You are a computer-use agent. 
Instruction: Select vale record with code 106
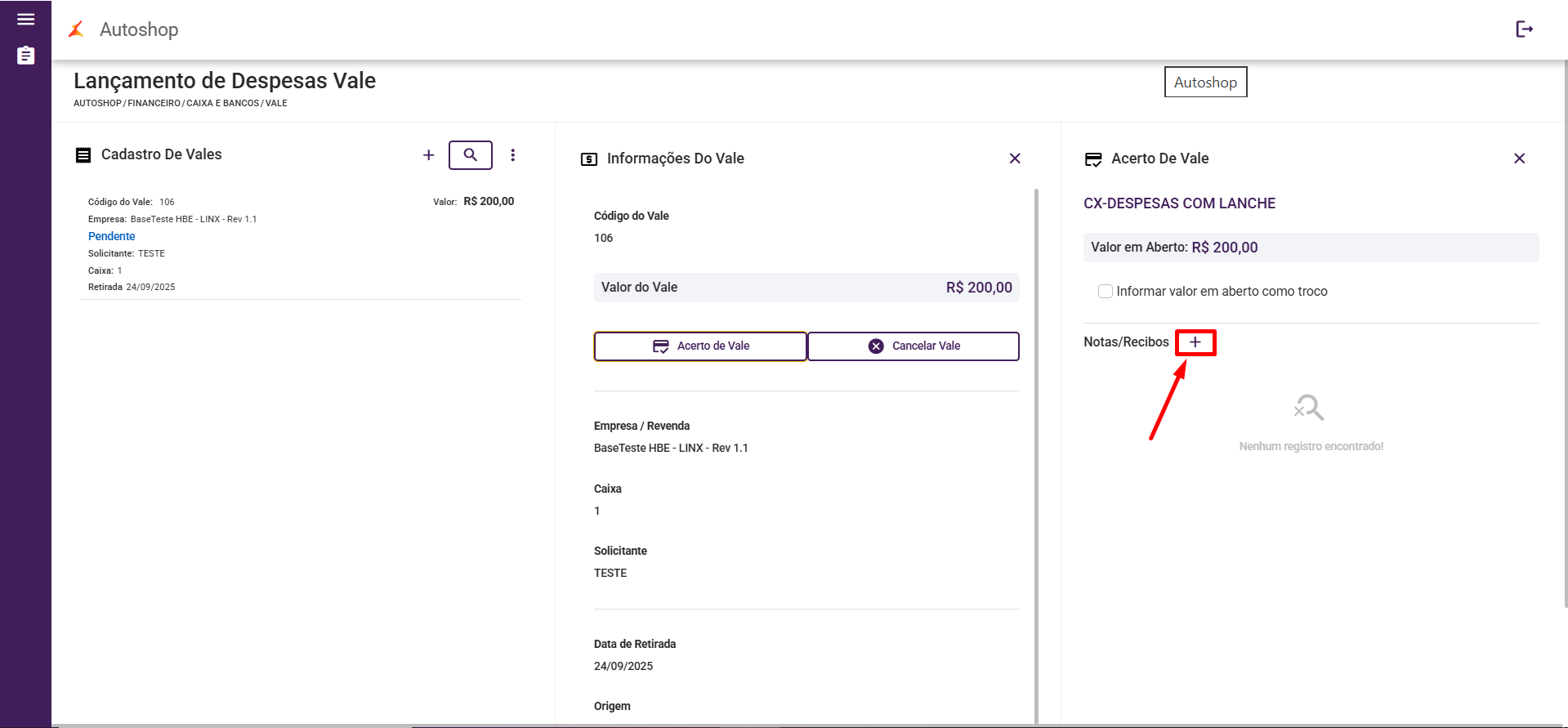[x=301, y=243]
